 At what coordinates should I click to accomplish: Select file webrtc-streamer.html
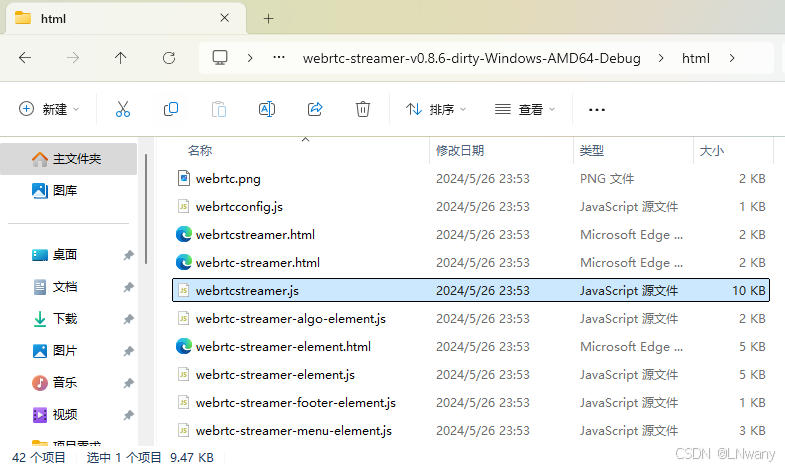point(471,262)
